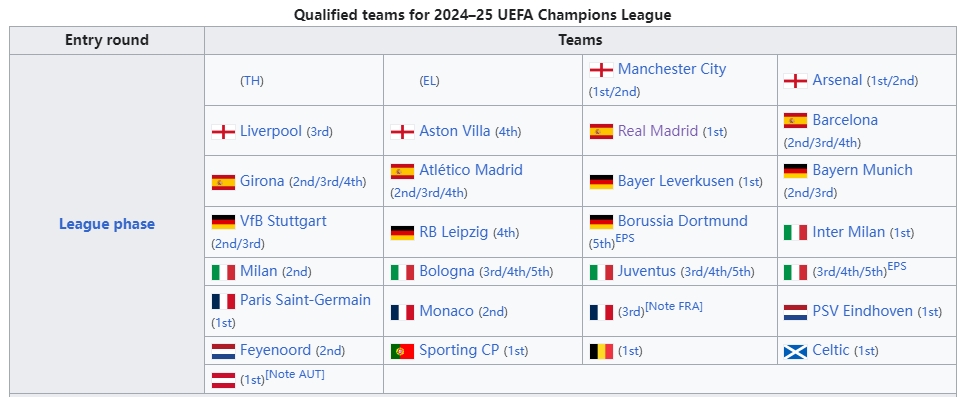Click the Spain flag beside Girona

coord(223,182)
